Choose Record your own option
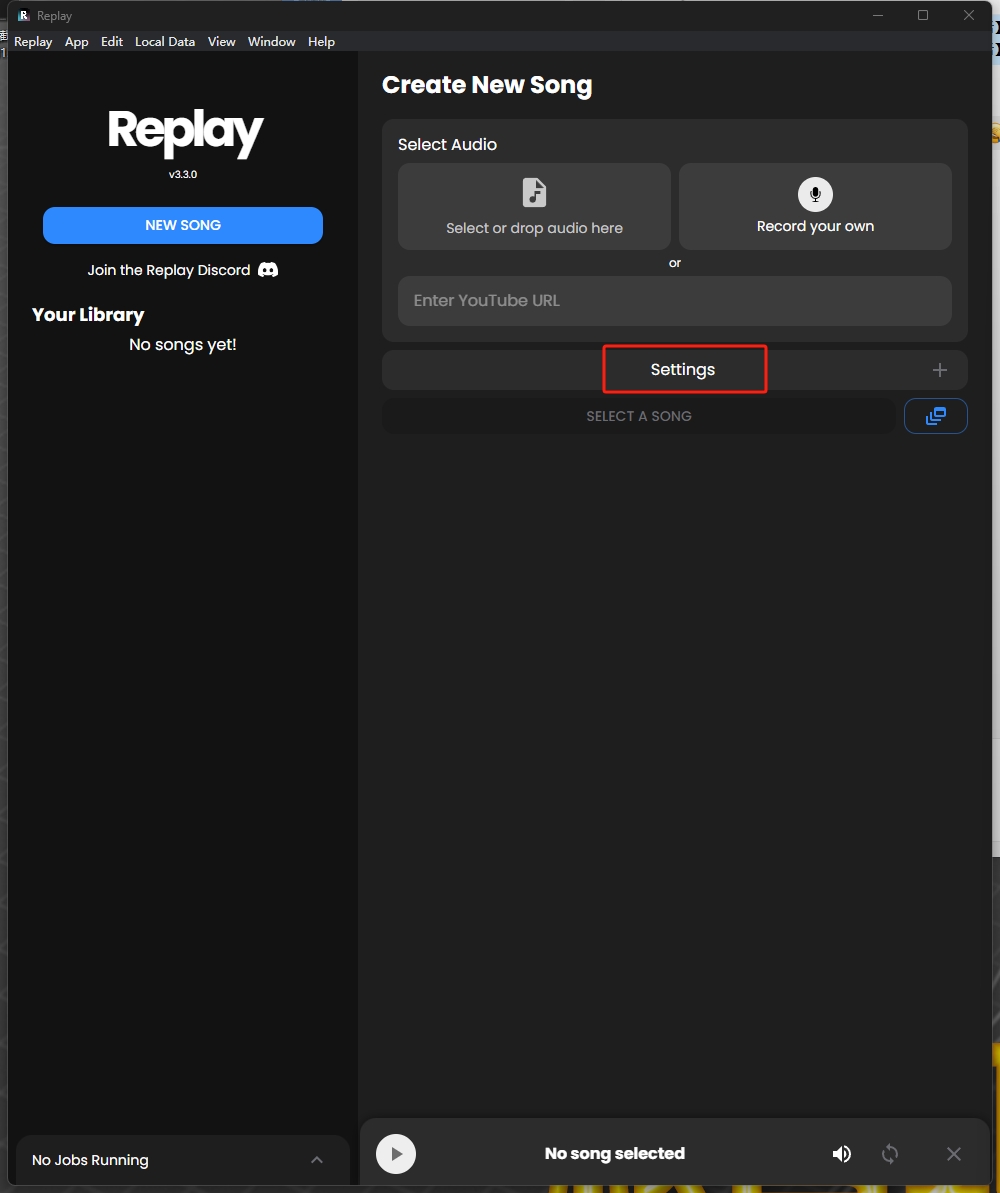The image size is (1000, 1193). tap(815, 206)
